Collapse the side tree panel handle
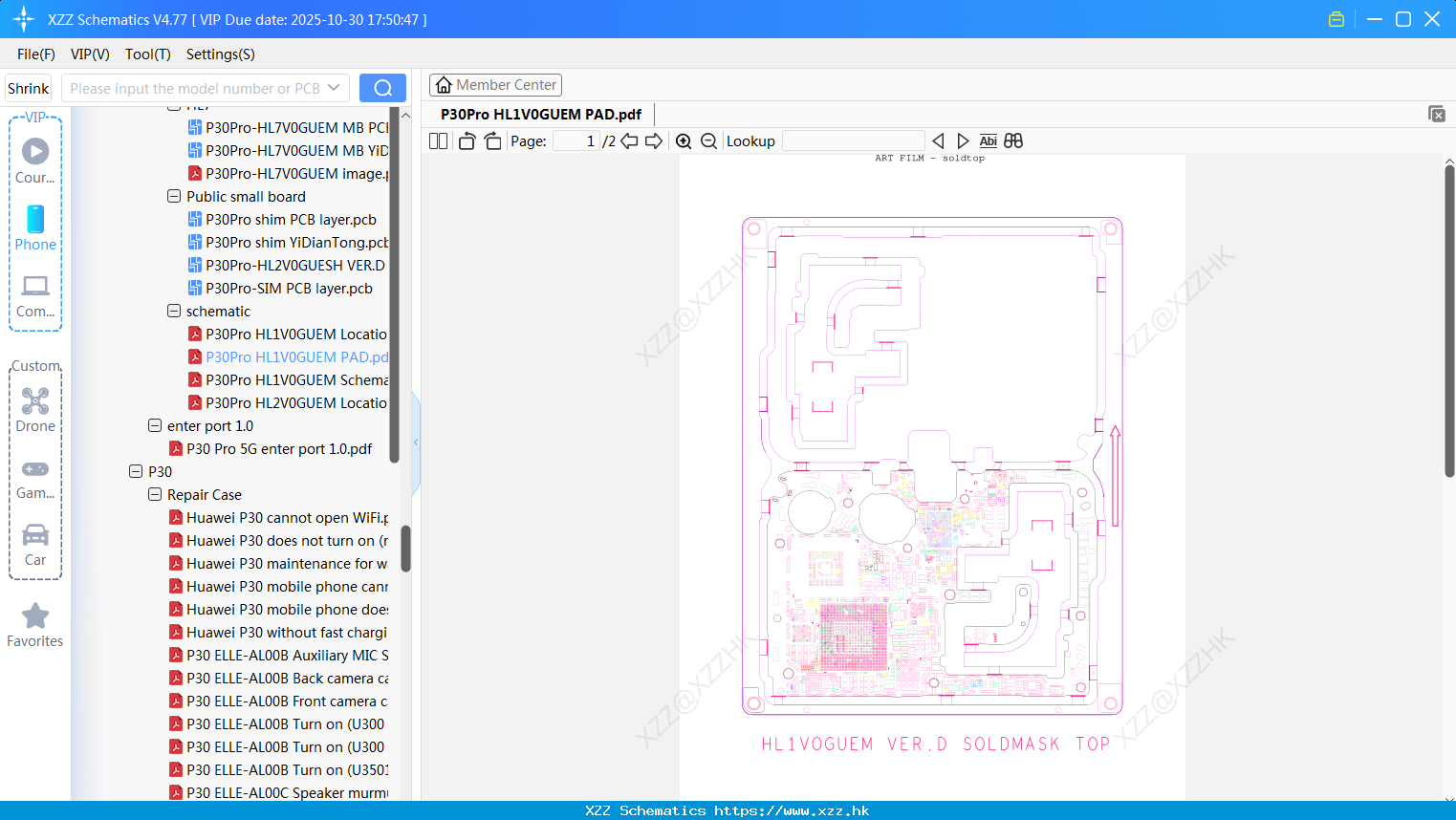 pyautogui.click(x=416, y=442)
